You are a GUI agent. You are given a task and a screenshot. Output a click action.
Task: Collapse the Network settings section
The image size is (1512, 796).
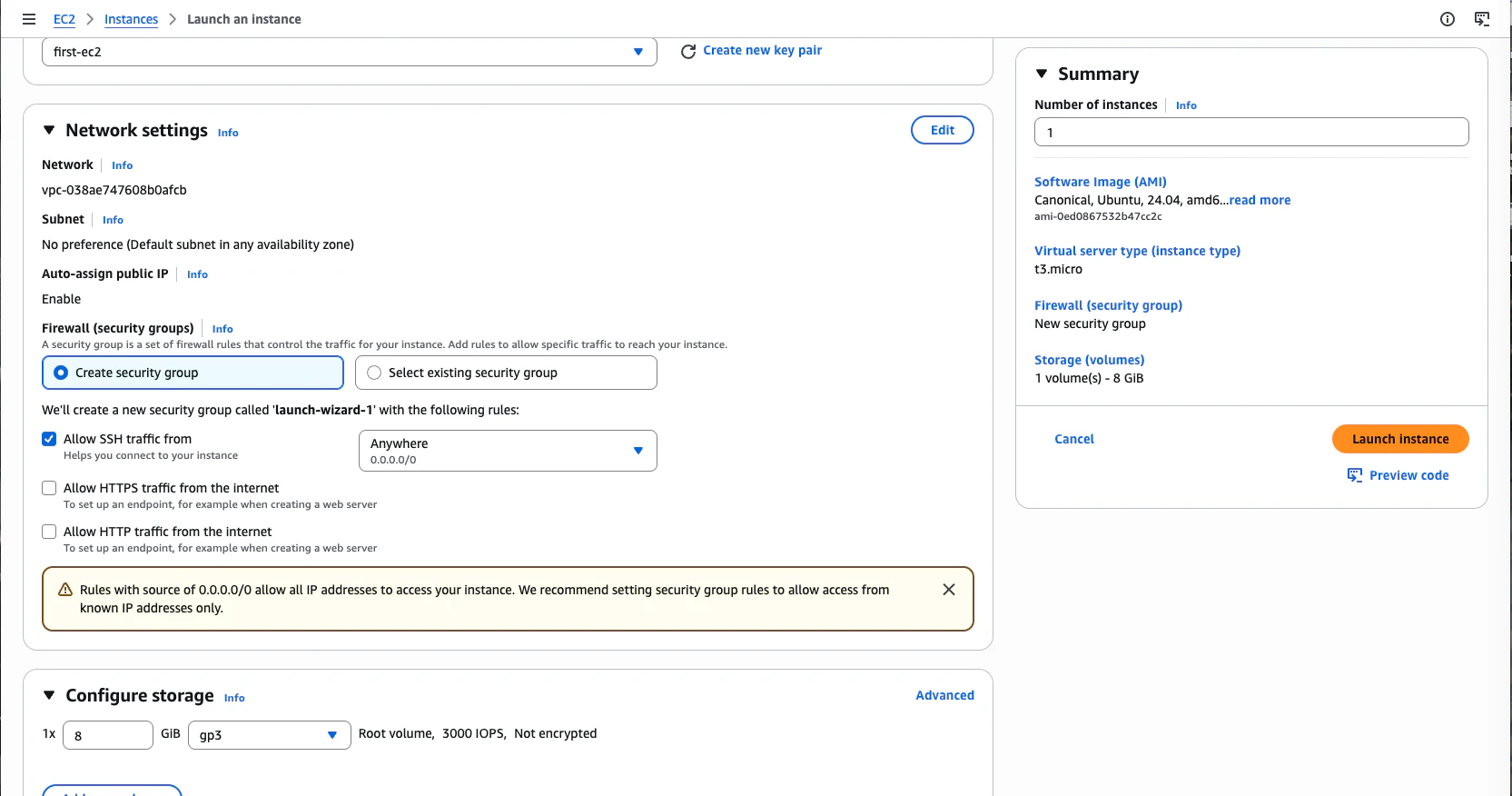click(49, 131)
